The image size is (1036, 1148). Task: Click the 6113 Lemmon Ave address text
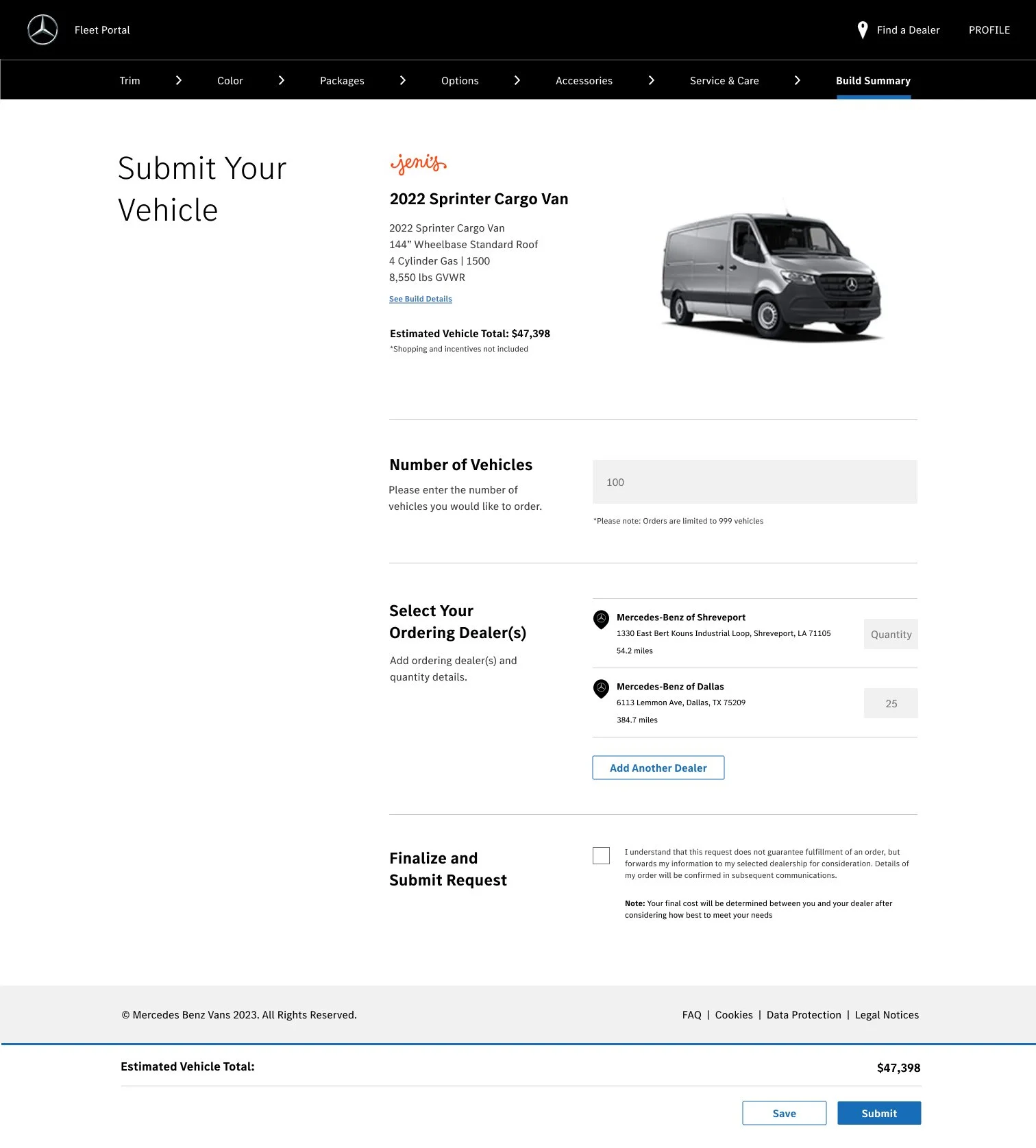pos(681,703)
